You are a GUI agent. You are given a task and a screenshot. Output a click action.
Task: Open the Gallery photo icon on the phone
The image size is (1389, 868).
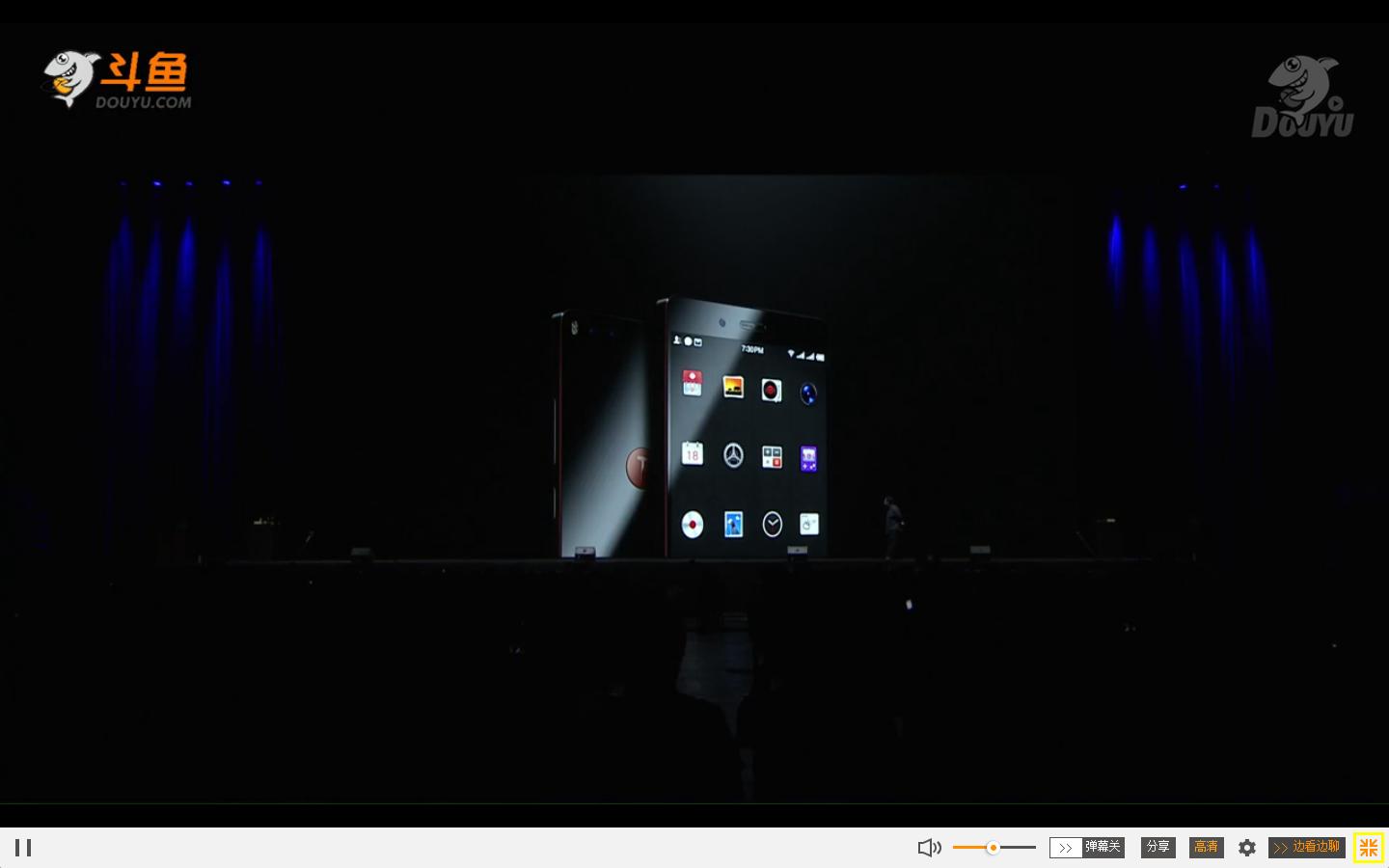[x=732, y=389]
